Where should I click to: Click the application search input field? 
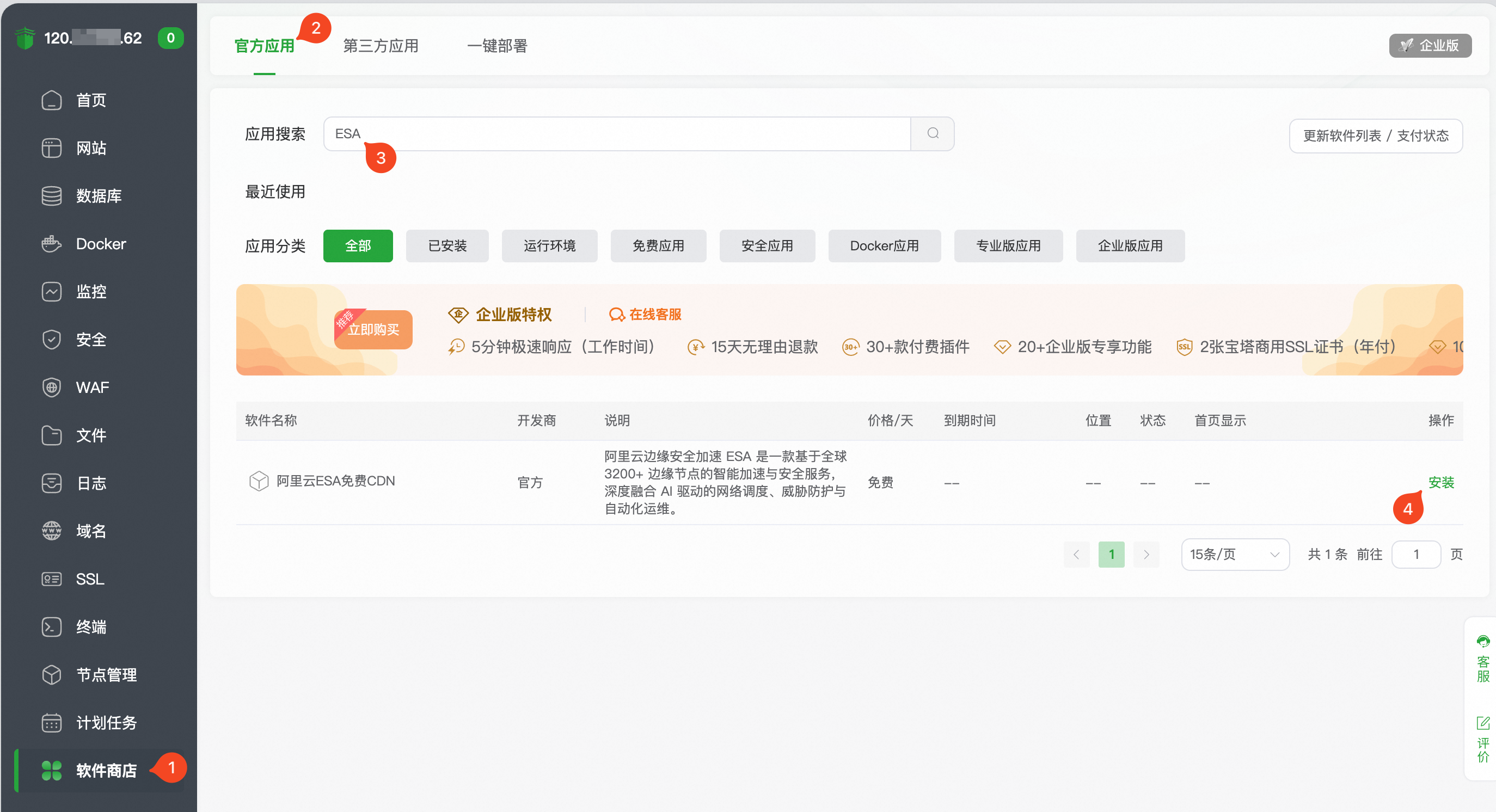click(x=616, y=133)
